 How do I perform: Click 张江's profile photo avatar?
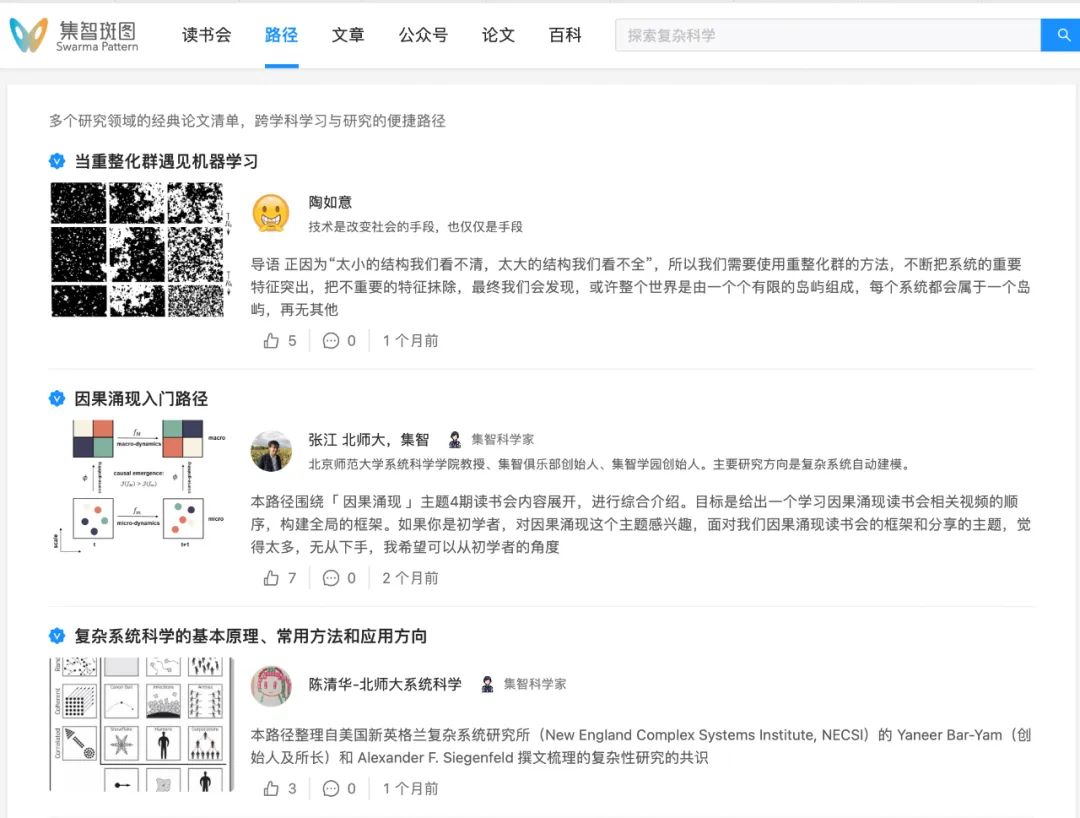click(x=271, y=451)
